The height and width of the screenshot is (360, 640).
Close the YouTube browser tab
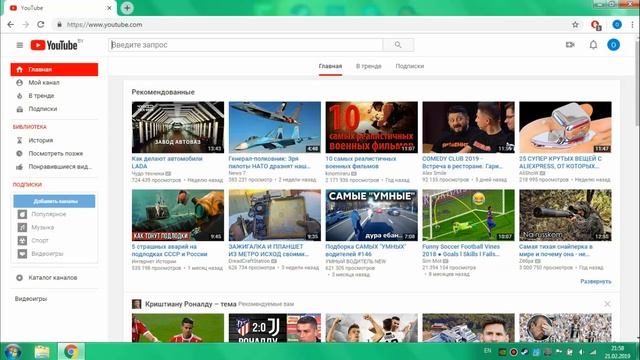pyautogui.click(x=109, y=8)
